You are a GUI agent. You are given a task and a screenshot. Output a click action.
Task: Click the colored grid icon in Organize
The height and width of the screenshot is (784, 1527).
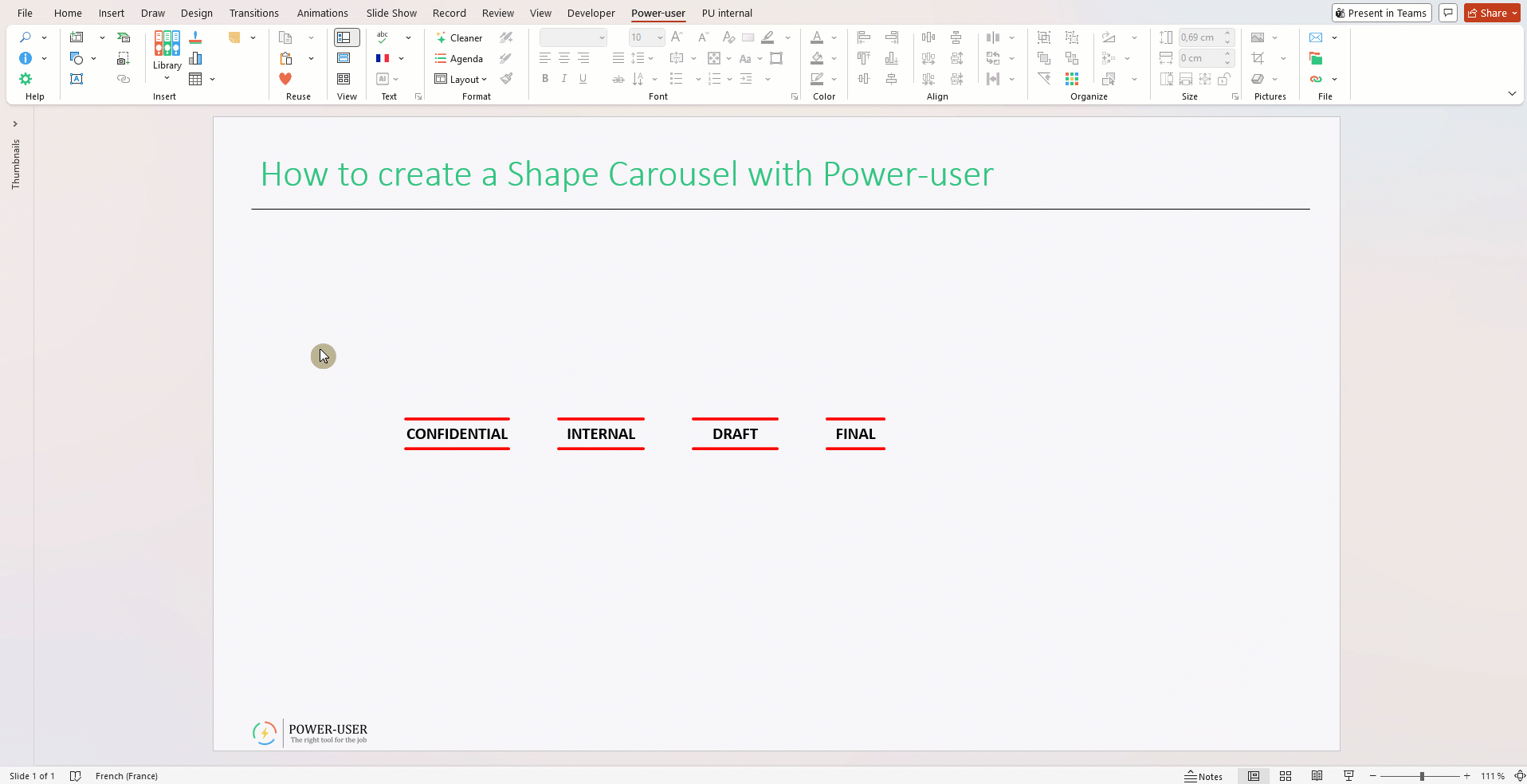1072,79
